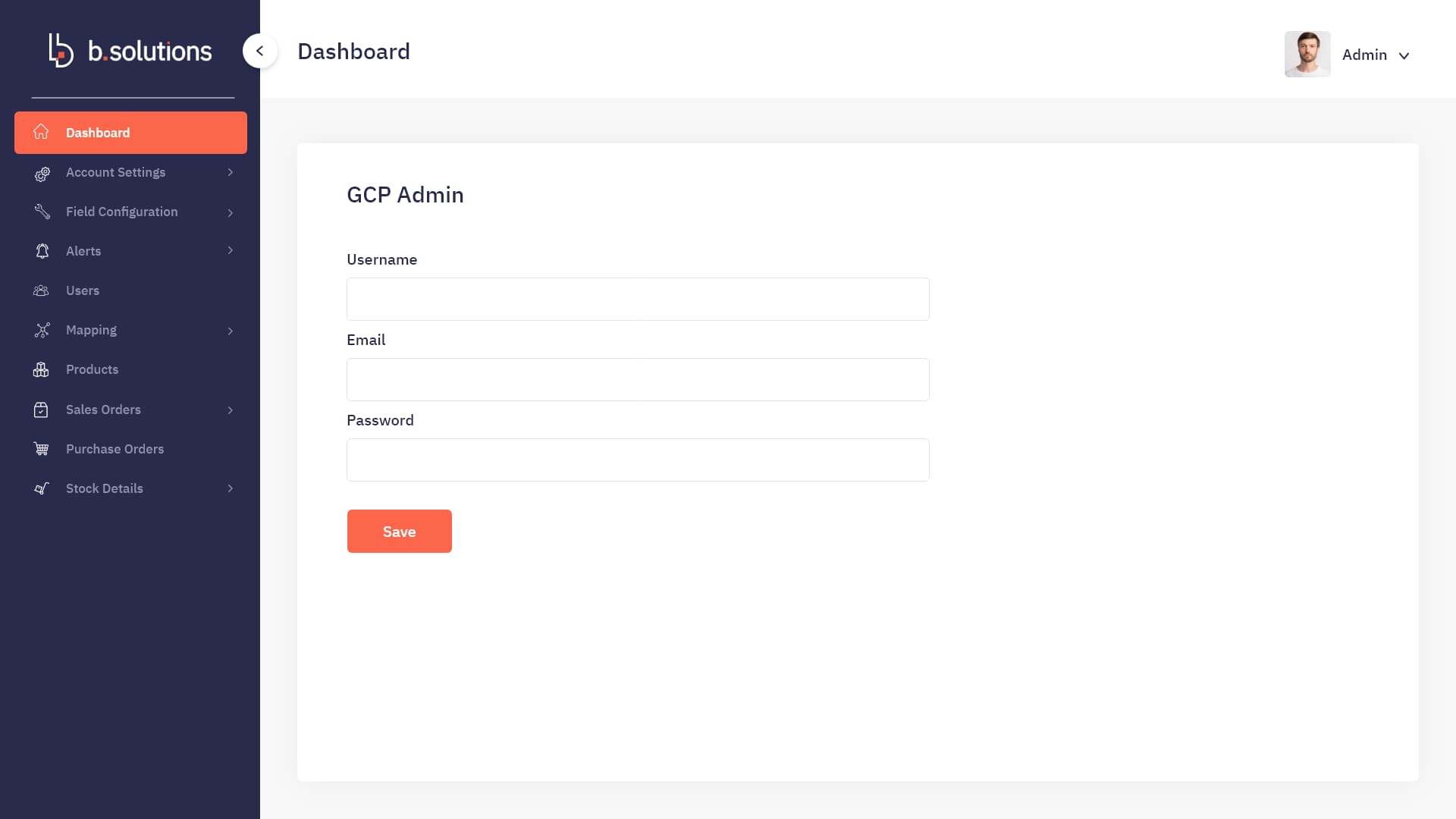This screenshot has width=1456, height=819.
Task: Expand the Account Settings submenu chevron
Action: tap(231, 172)
